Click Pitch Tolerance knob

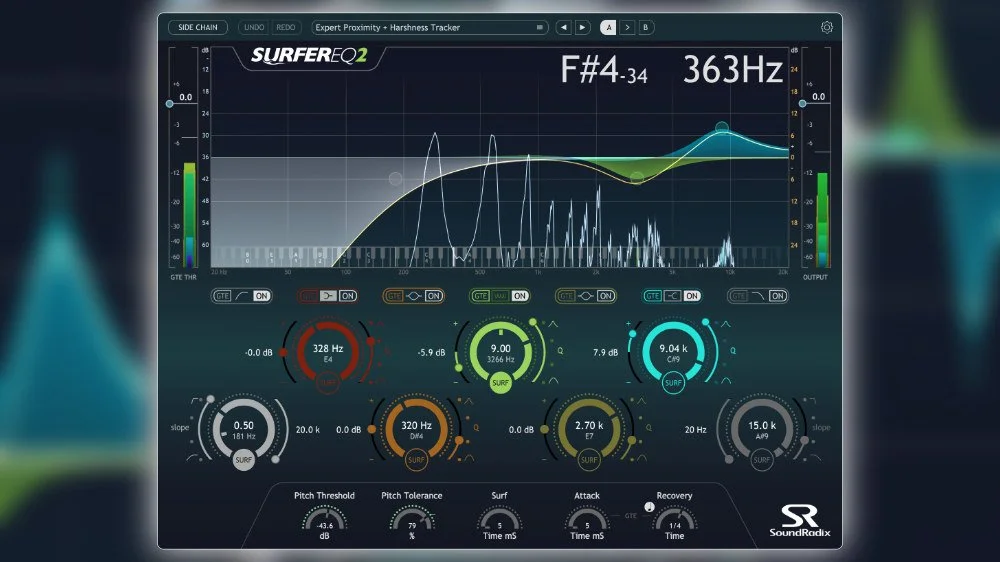(412, 519)
